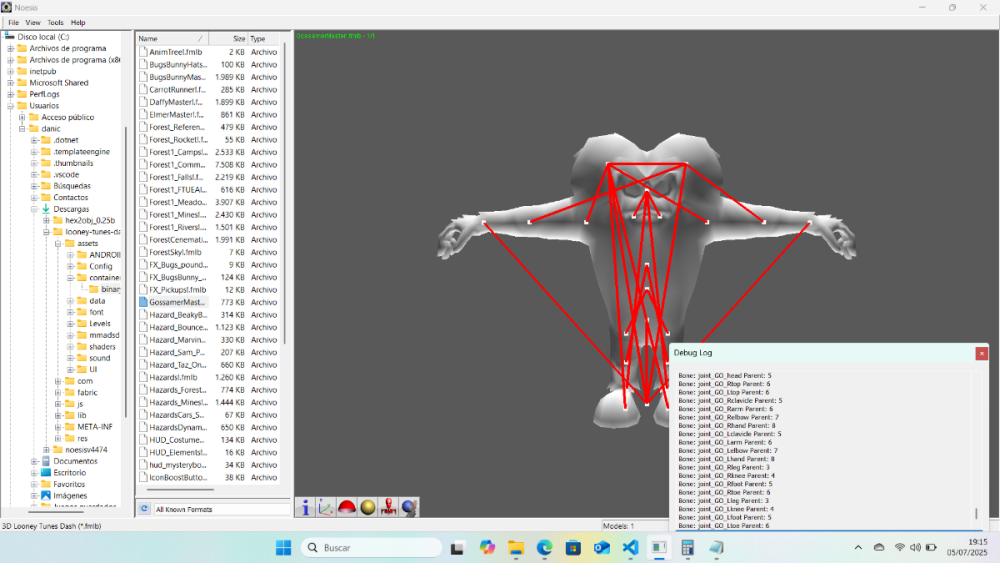Collapse the Usuarios folder tree node

(x=10, y=105)
